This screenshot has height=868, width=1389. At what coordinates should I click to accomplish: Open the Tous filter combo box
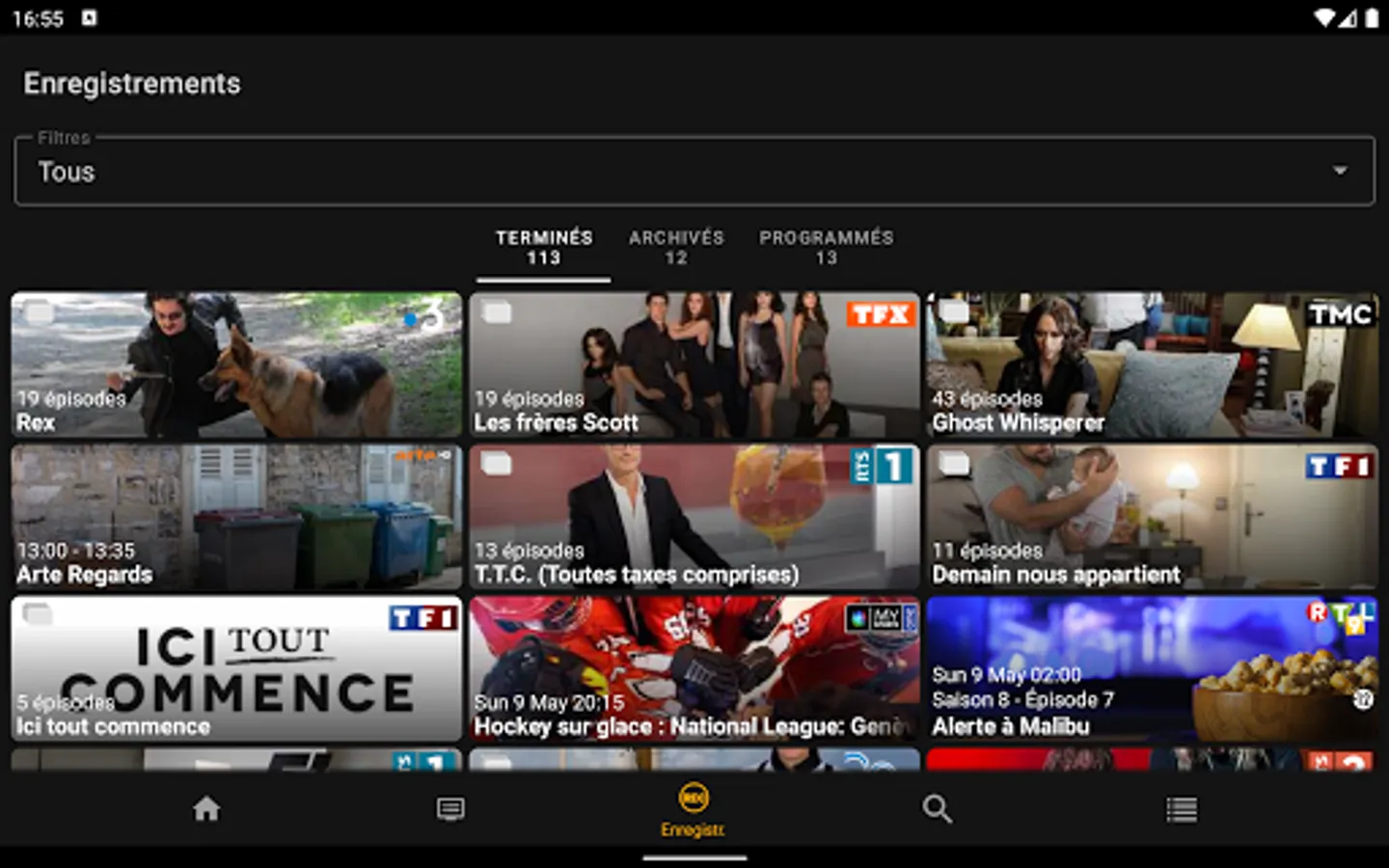pos(694,171)
